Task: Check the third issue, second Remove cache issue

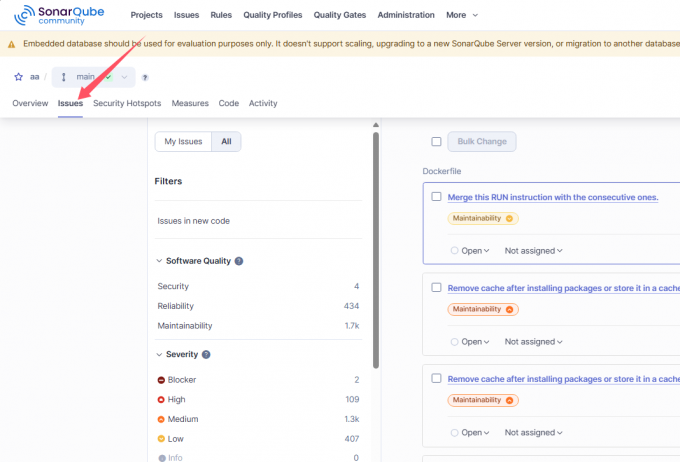Action: (x=436, y=378)
